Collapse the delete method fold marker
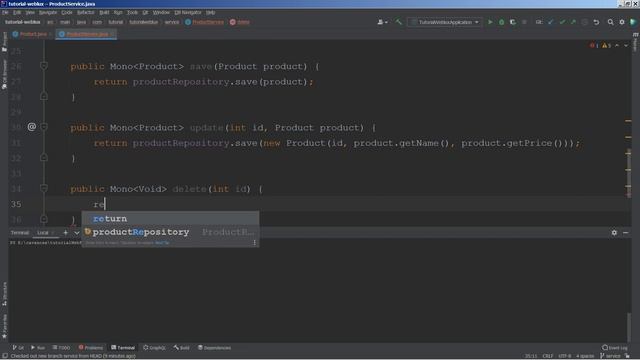 (x=44, y=188)
